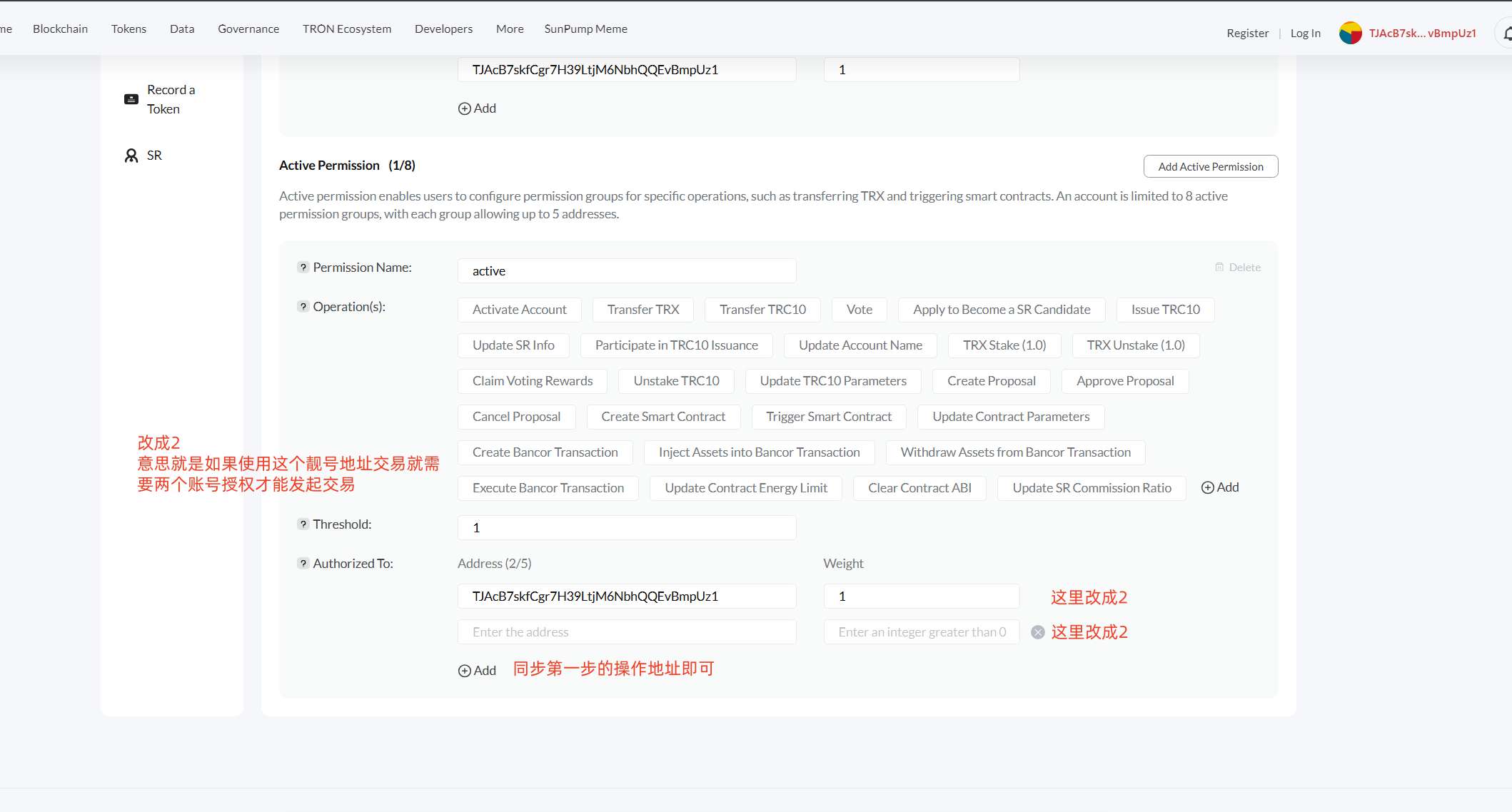Toggle the Trigger Smart Contract operation
The image size is (1512, 812).
(x=829, y=417)
